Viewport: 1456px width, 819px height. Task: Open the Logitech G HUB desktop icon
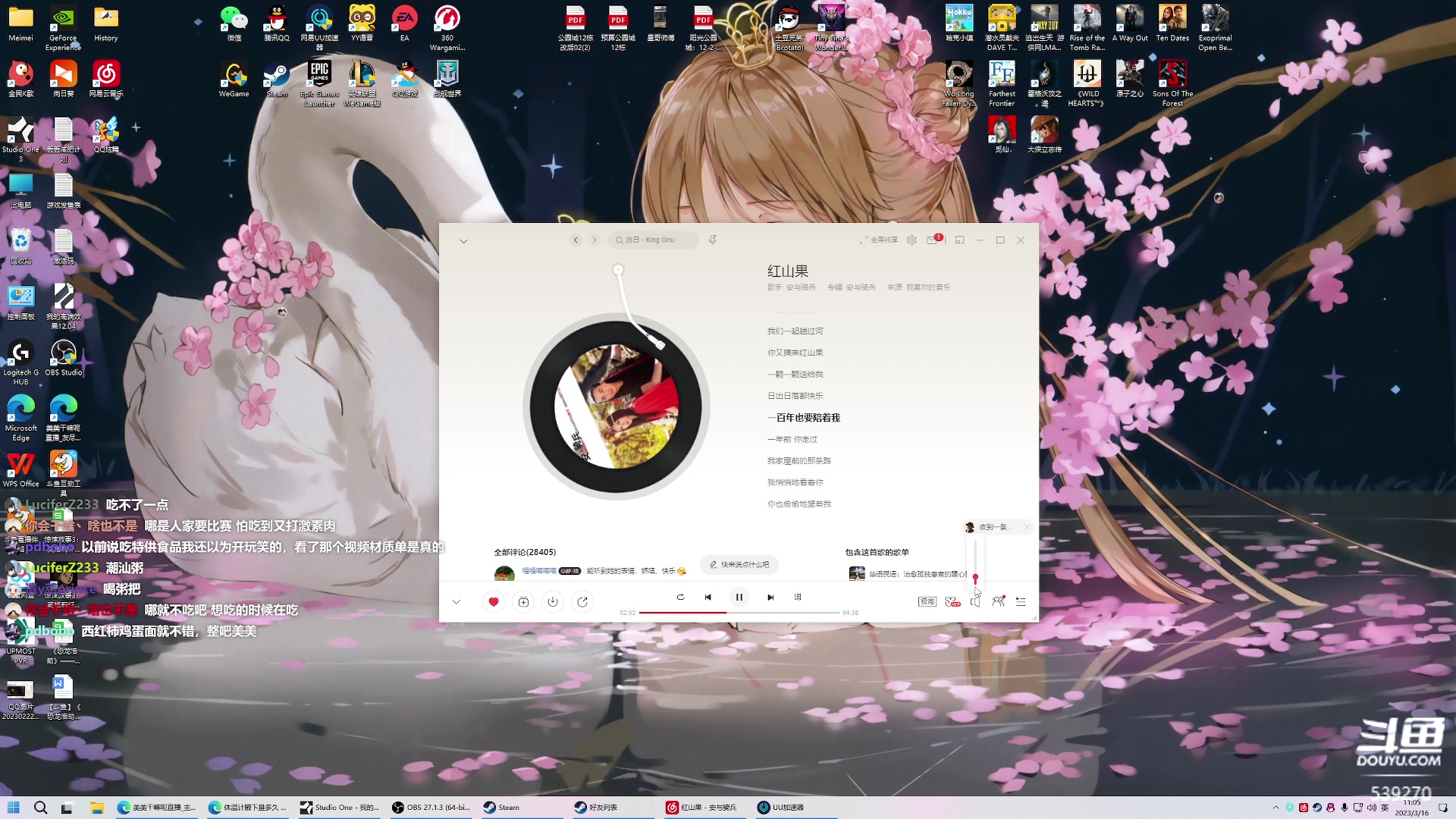pos(20,362)
